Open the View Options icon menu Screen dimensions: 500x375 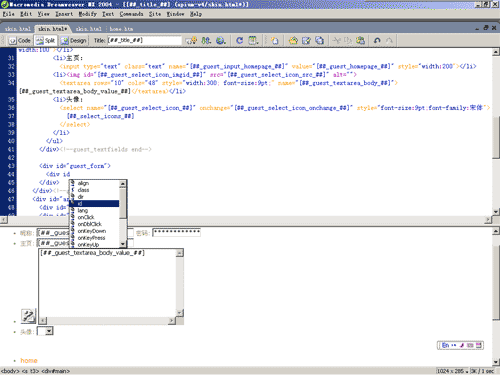click(253, 41)
